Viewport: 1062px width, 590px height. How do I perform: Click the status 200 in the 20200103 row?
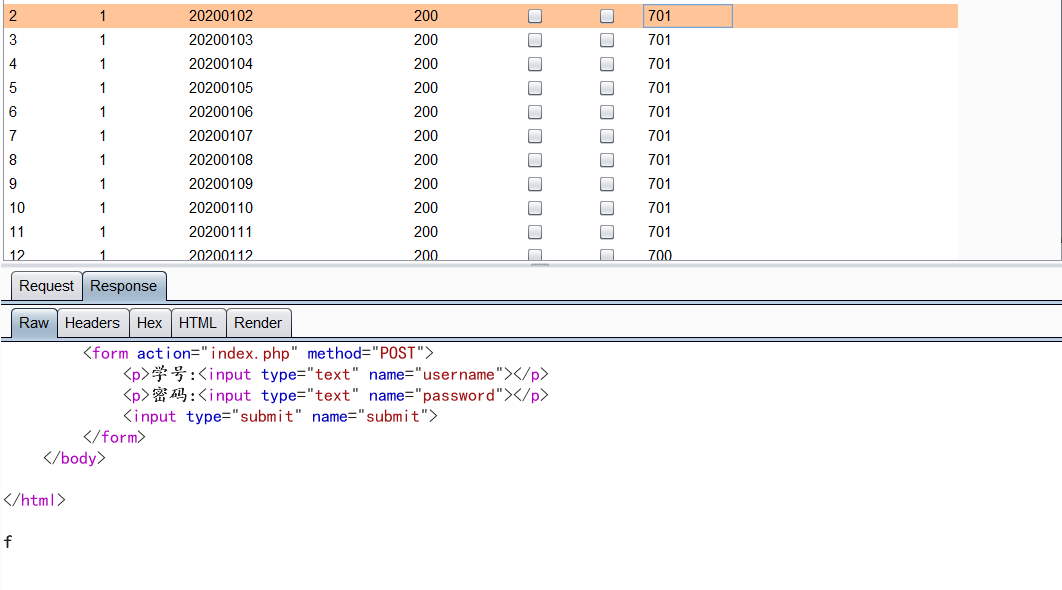(426, 40)
